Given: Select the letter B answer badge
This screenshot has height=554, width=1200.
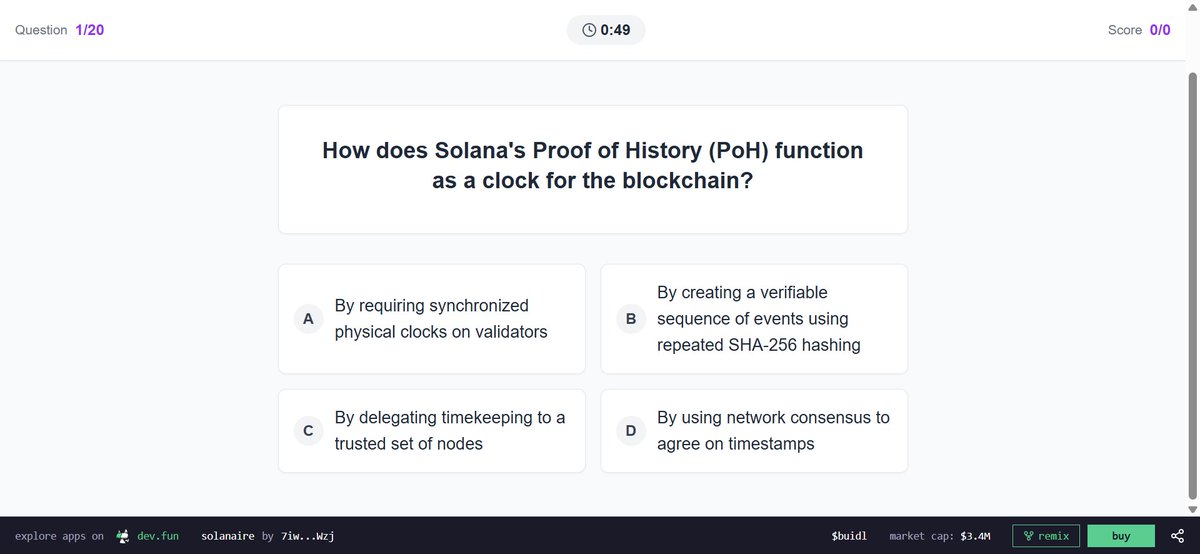Looking at the screenshot, I should pyautogui.click(x=631, y=319).
